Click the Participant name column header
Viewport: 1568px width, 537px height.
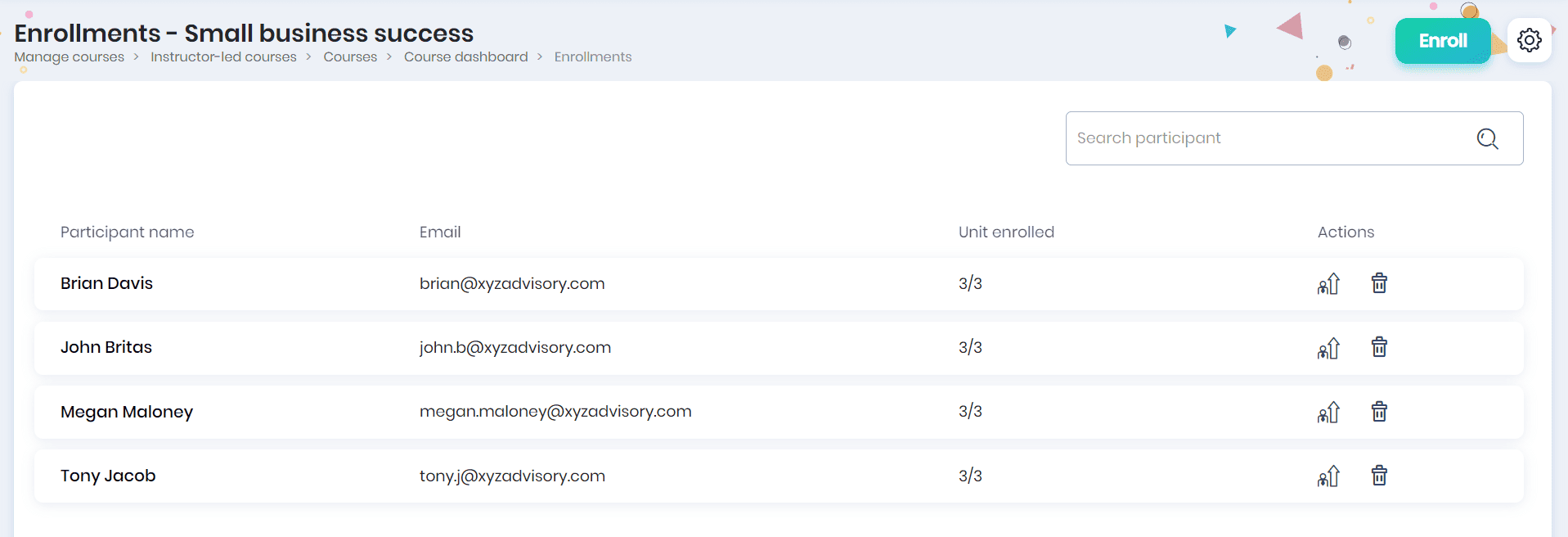(128, 232)
